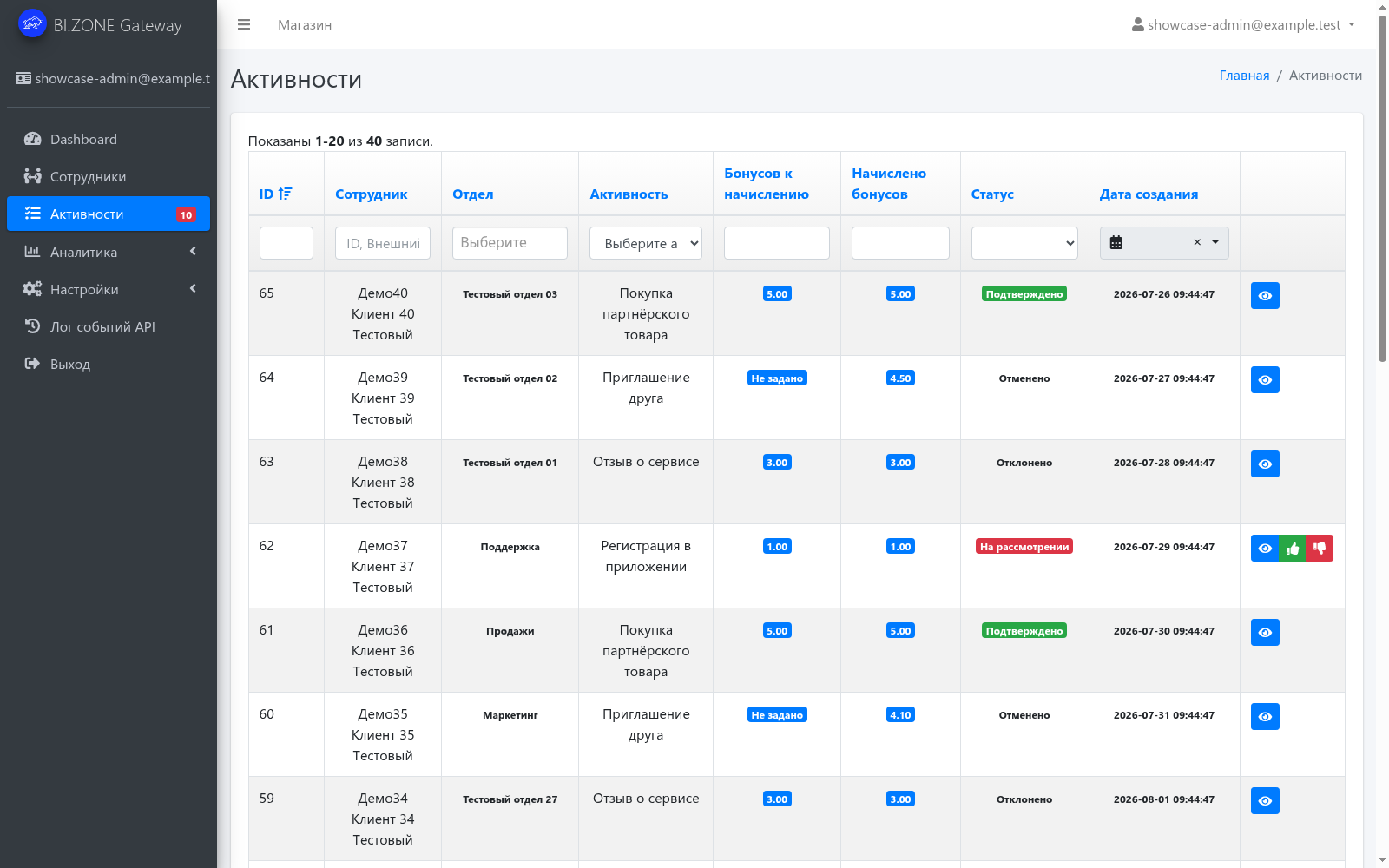Reject activity 62 with thumbs down

1320,549
